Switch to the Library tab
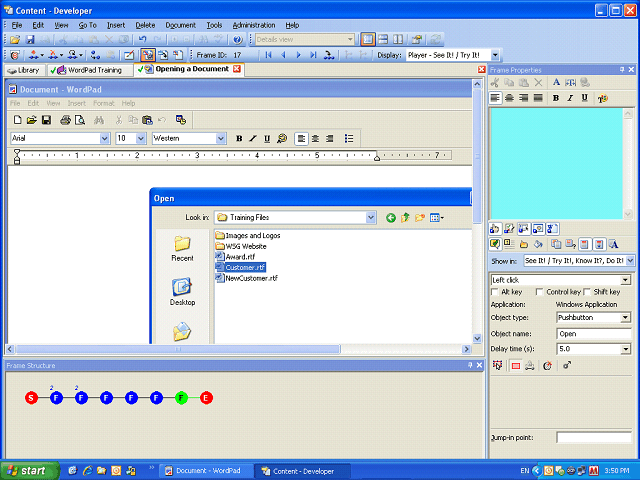 pos(24,70)
